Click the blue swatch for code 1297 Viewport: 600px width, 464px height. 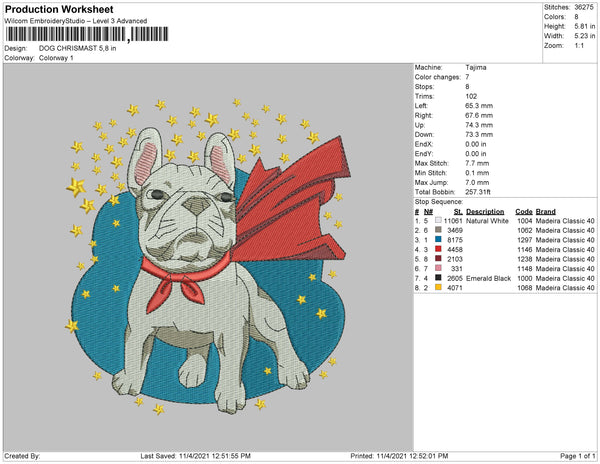click(x=438, y=239)
